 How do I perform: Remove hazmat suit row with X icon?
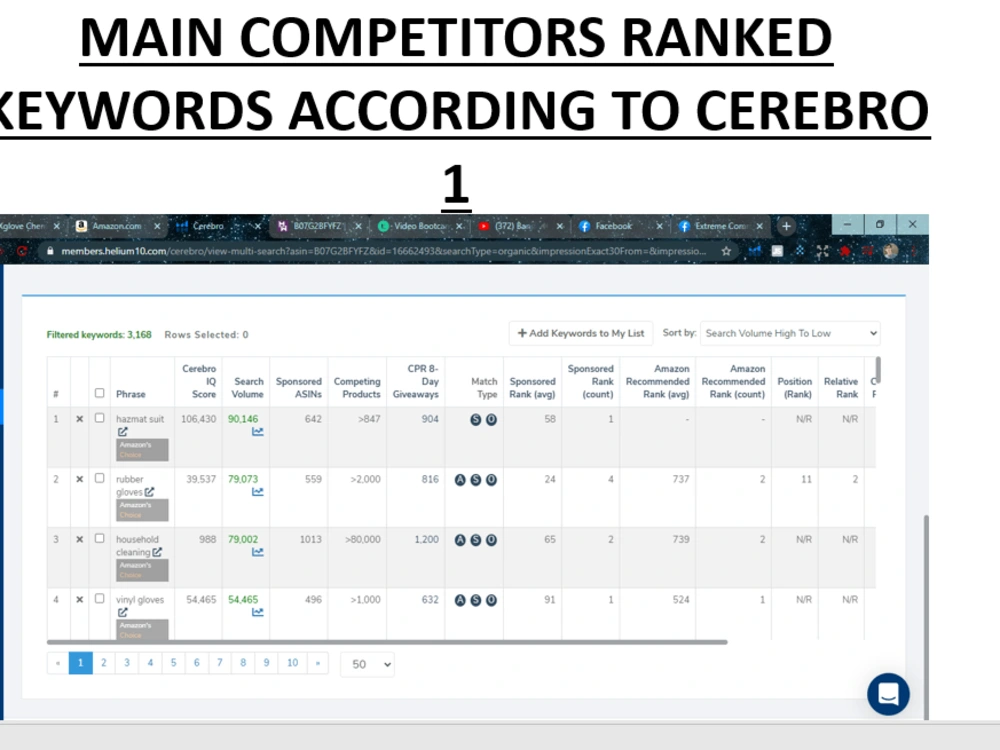pyautogui.click(x=80, y=419)
